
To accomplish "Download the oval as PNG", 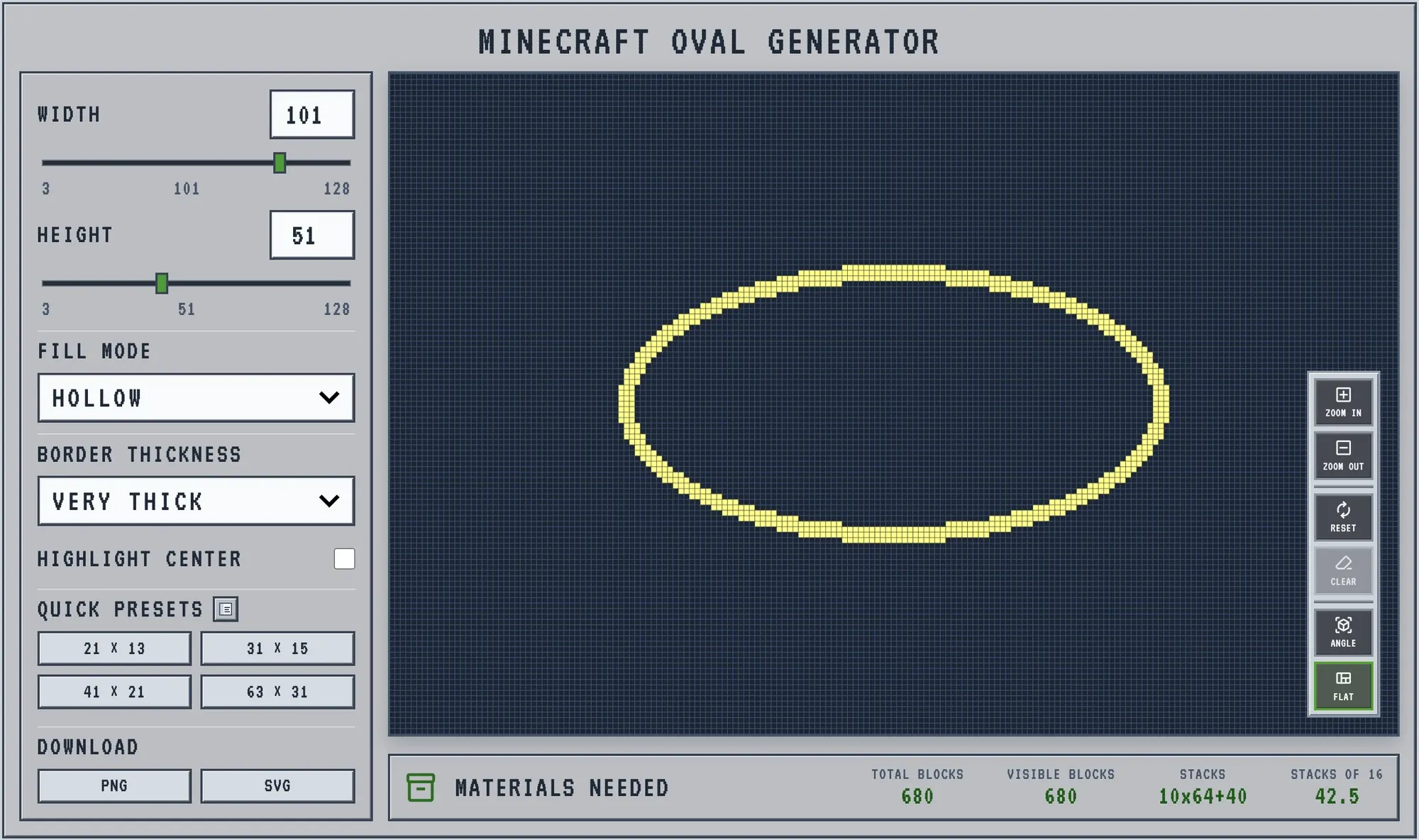I will (114, 786).
